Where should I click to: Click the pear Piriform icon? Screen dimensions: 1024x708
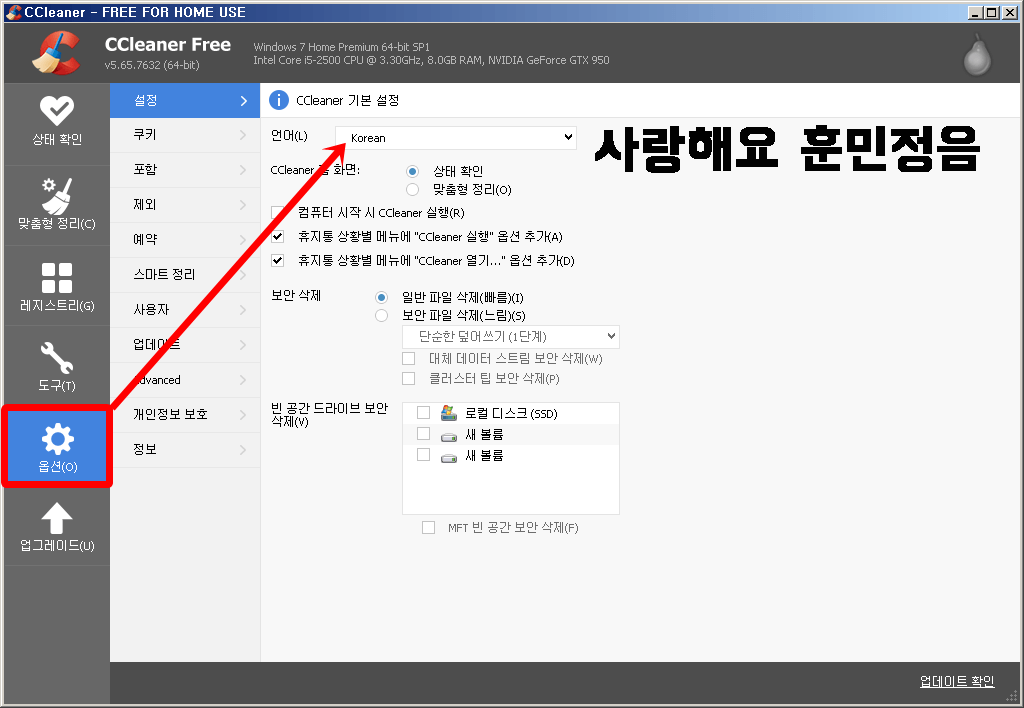point(977,54)
